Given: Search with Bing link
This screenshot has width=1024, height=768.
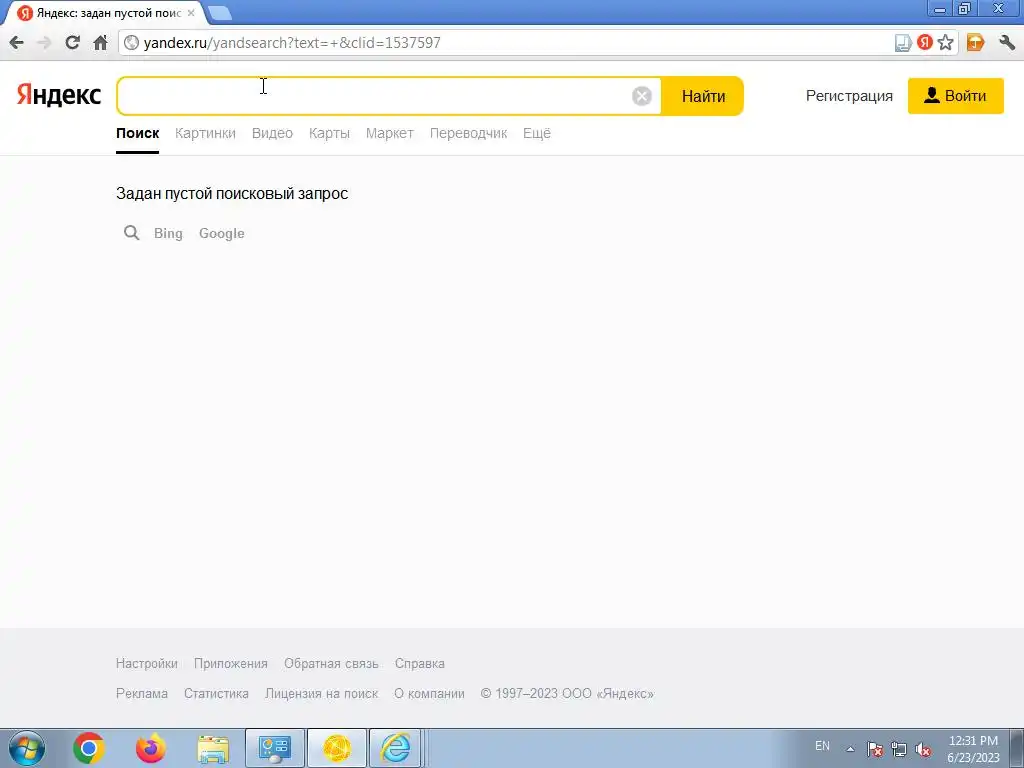Looking at the screenshot, I should pos(168,233).
